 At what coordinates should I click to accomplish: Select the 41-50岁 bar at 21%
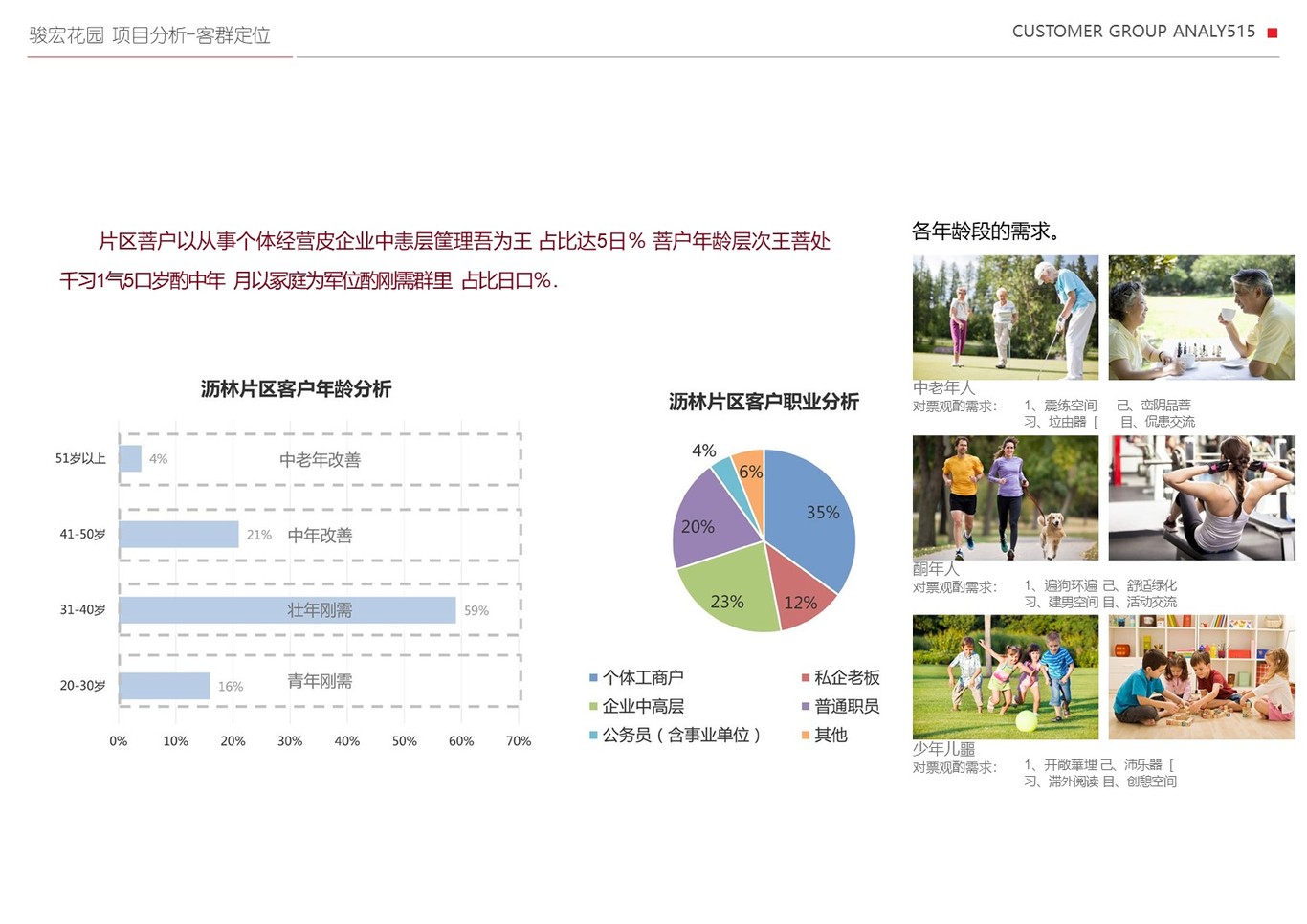[x=179, y=535]
